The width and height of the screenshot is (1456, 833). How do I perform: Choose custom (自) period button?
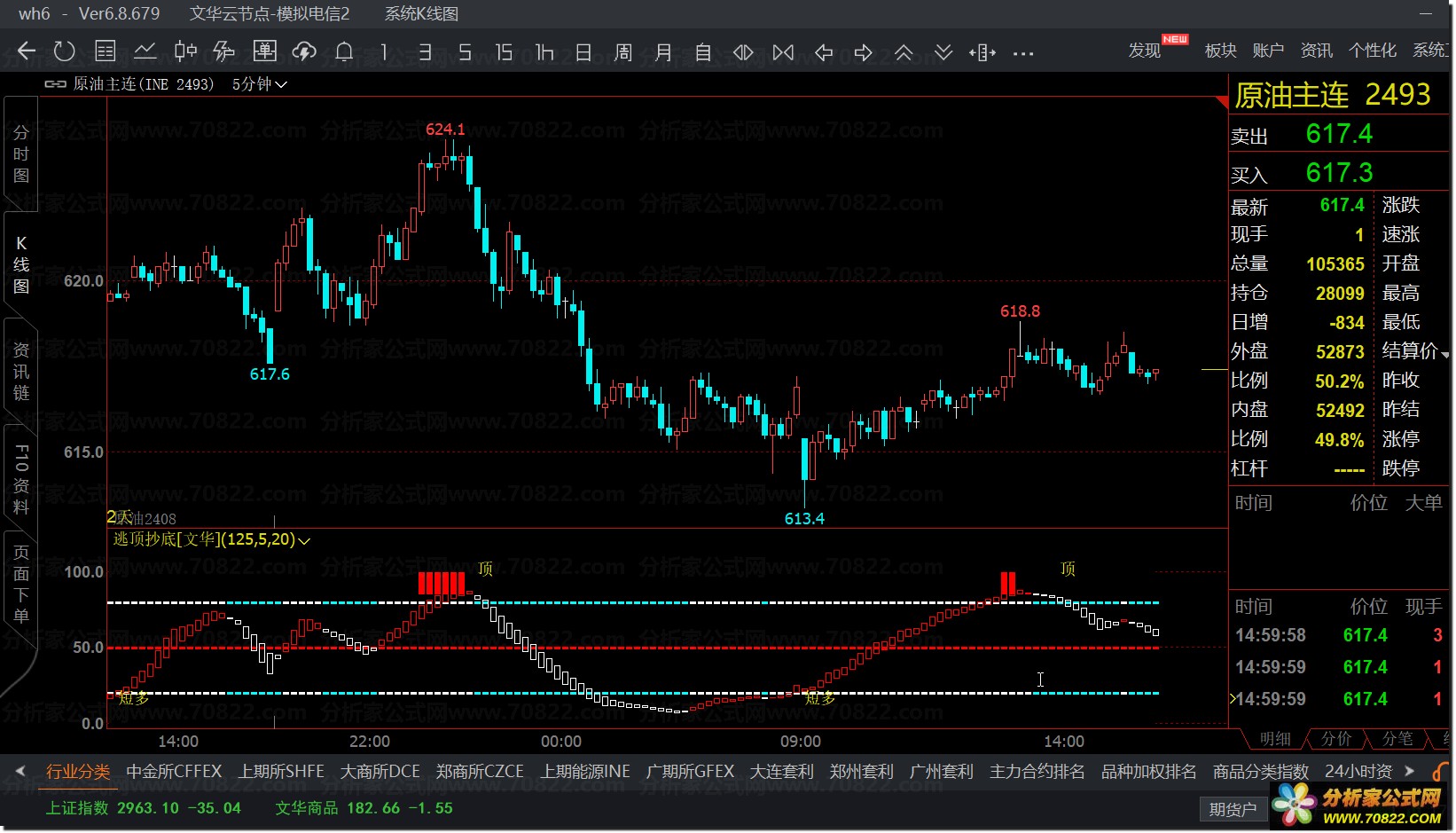pos(703,52)
